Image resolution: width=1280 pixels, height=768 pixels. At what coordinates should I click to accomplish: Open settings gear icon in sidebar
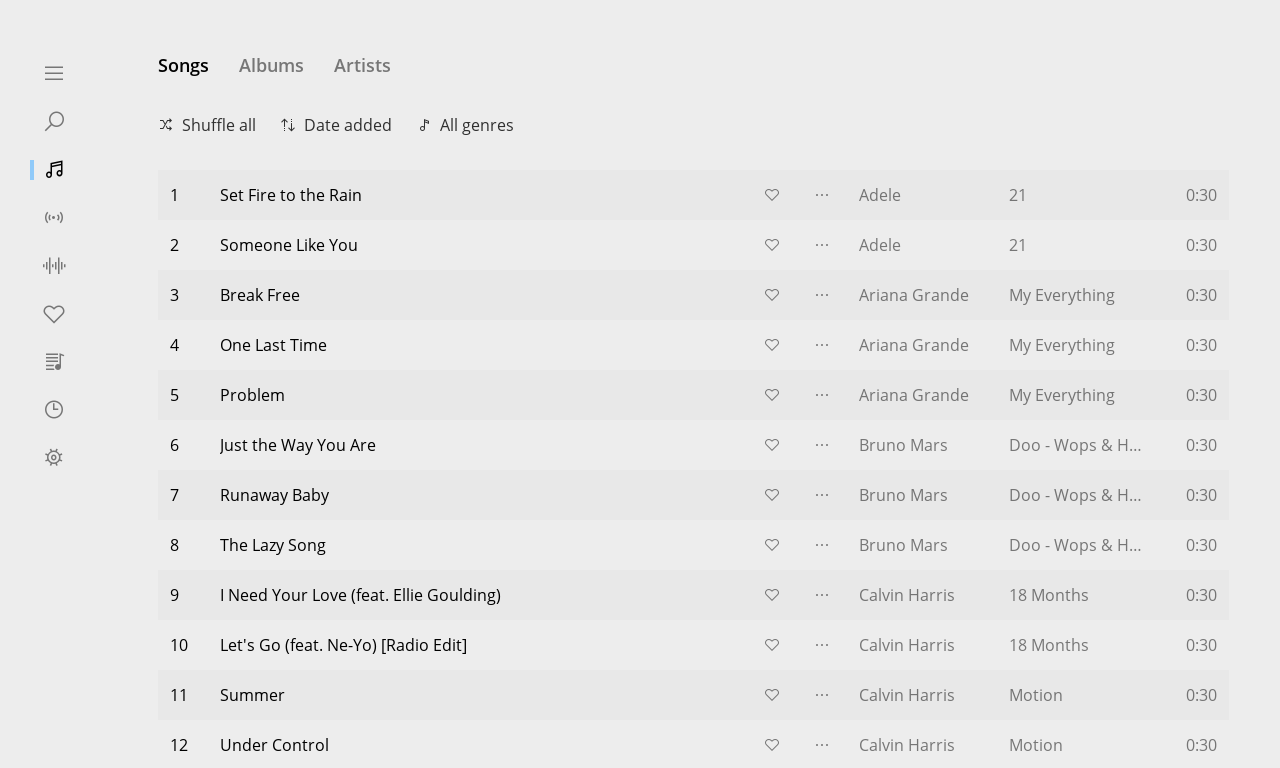tap(54, 457)
